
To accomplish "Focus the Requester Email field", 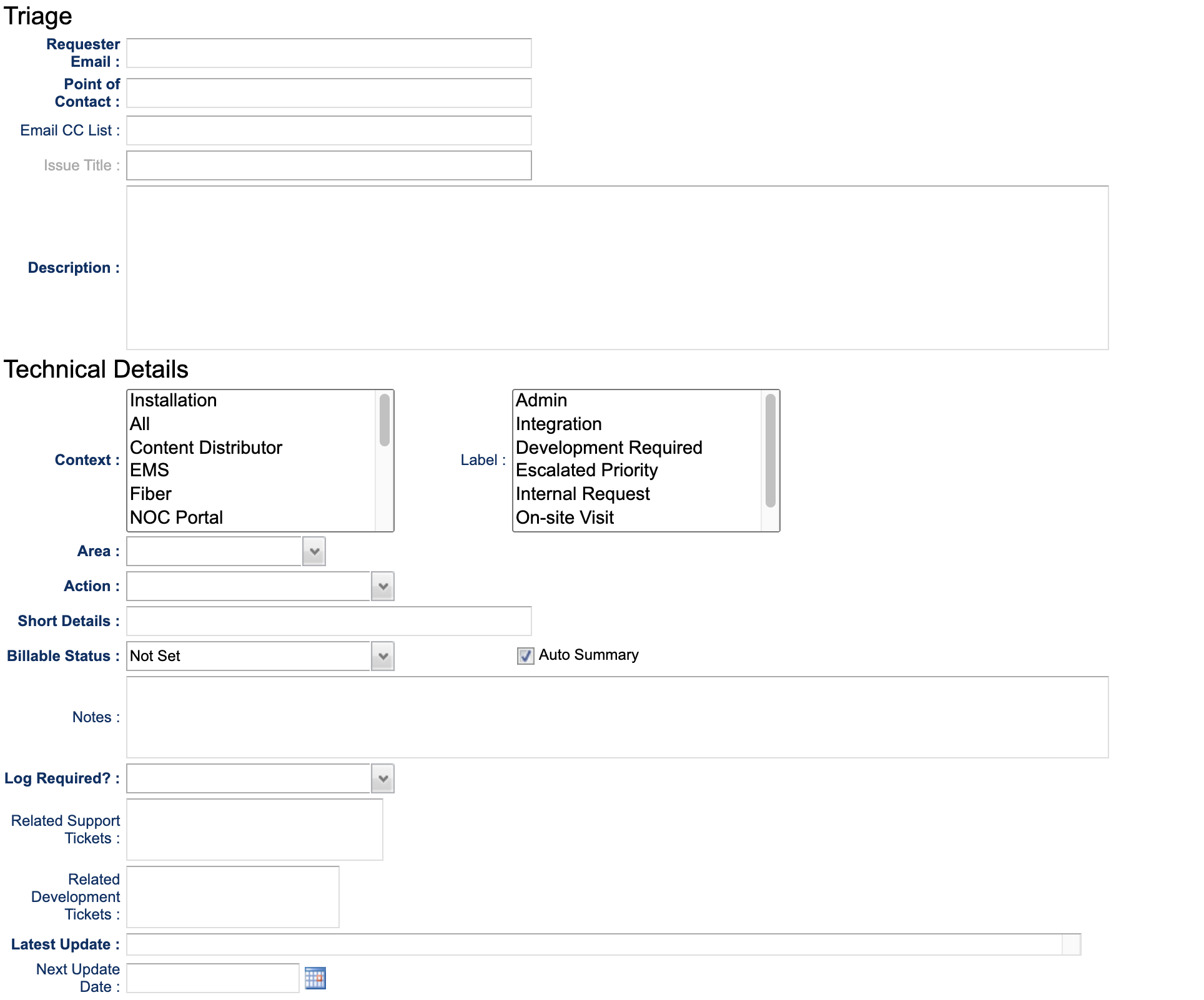I will (329, 53).
